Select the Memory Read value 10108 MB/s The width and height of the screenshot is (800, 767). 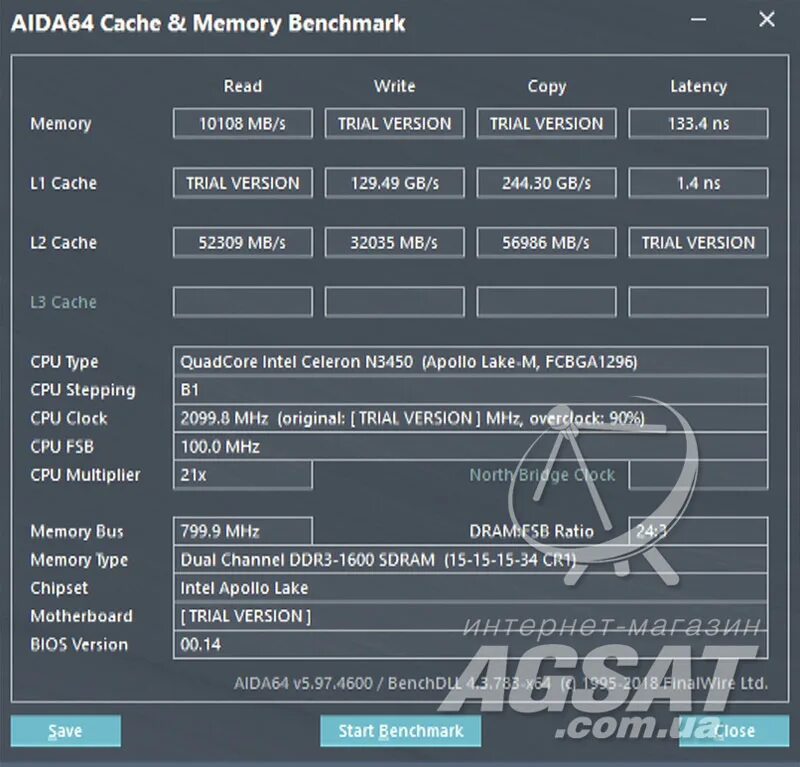243,123
